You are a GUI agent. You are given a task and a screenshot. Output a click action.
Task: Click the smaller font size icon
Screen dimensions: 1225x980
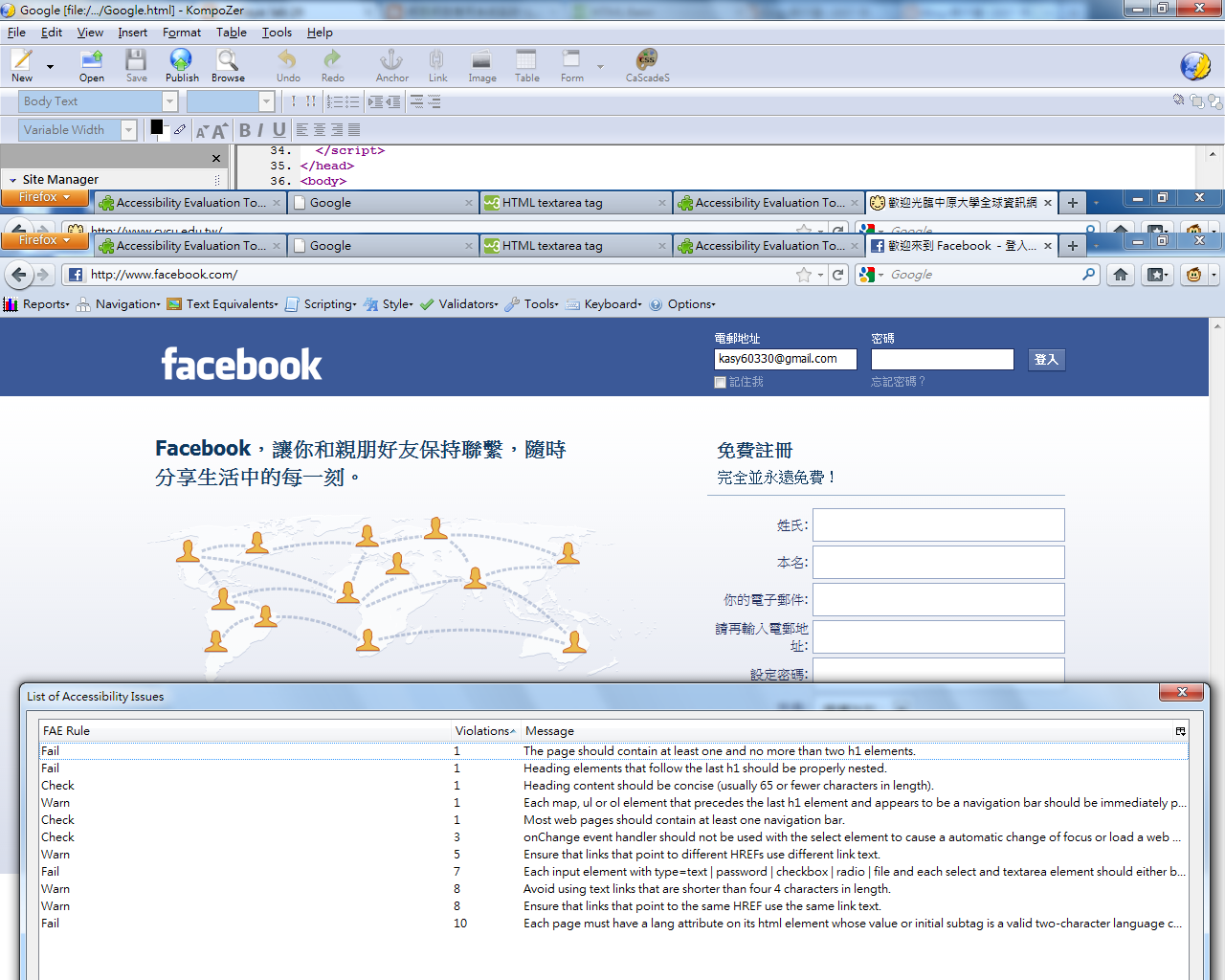[x=202, y=131]
